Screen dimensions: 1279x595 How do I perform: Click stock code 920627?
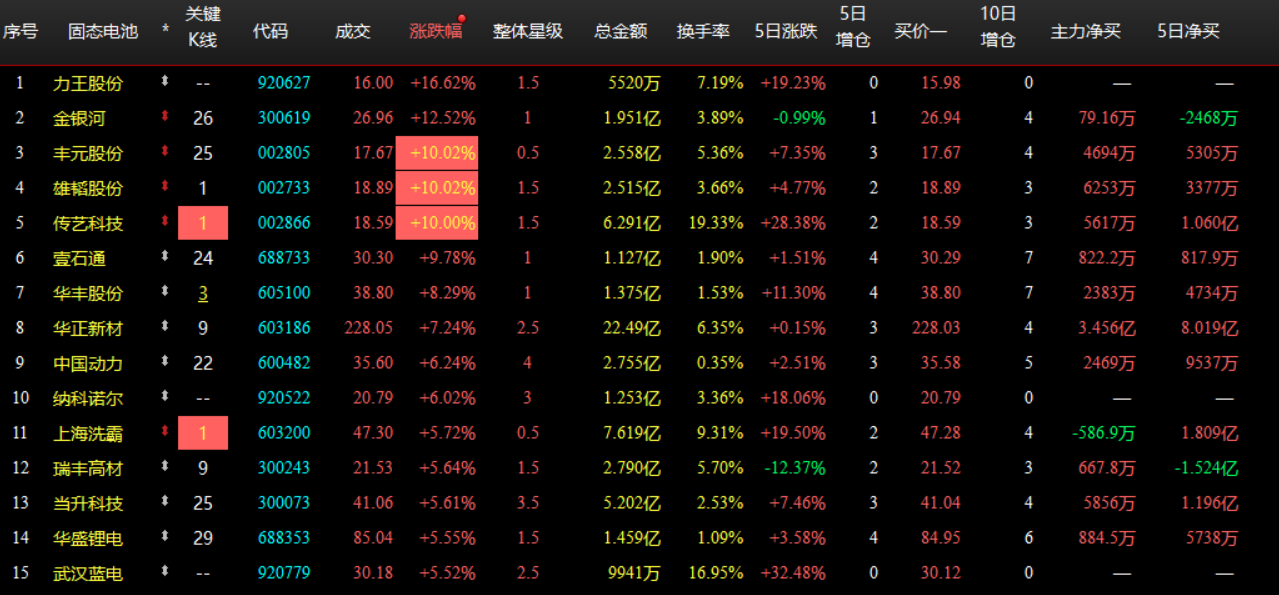point(284,83)
